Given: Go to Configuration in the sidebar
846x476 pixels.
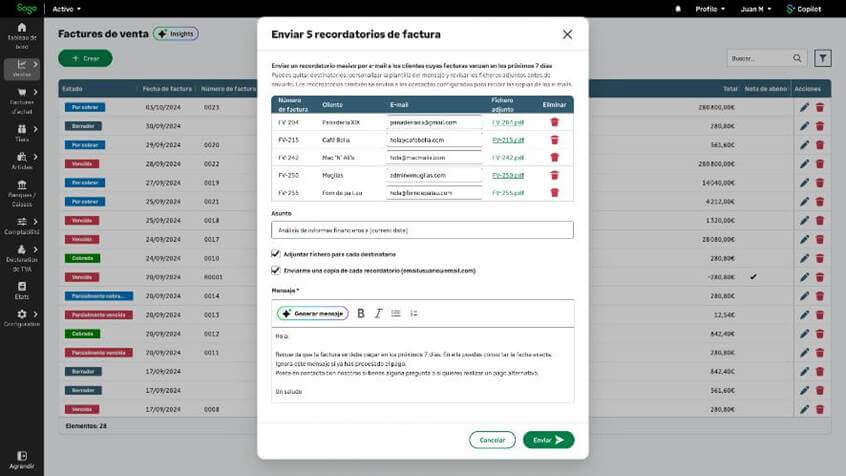Looking at the screenshot, I should click(x=22, y=319).
